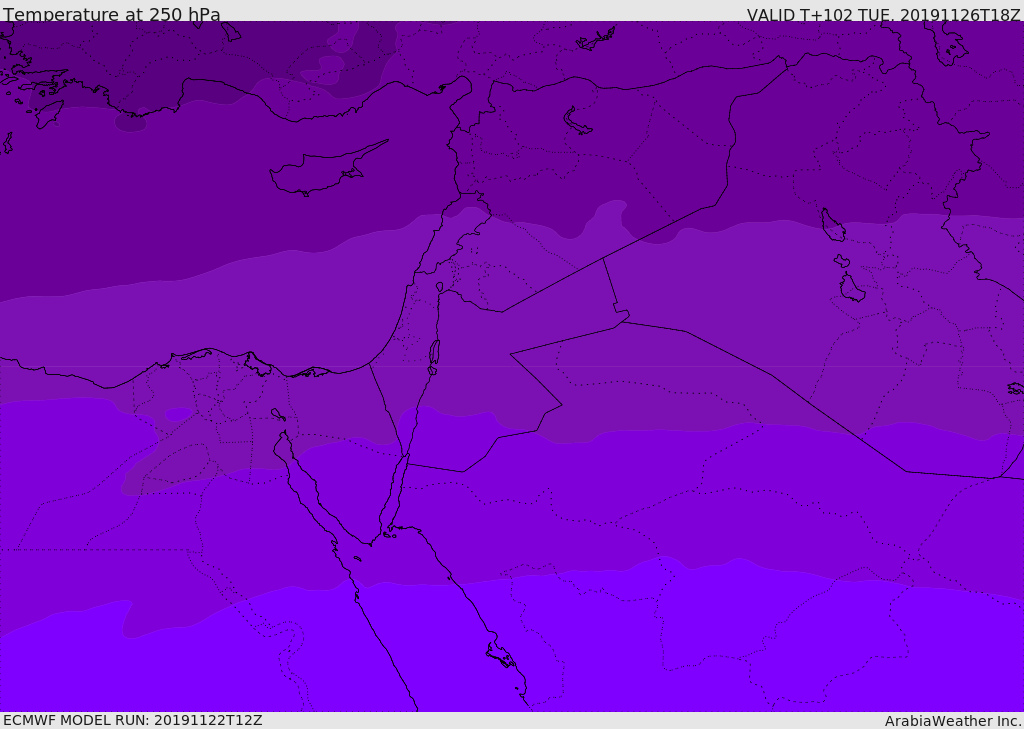Screen dimensions: 1024x729
Task: Click the 'ECMWF MODEL RUN: 20191122T12Z' label
Action: (133, 720)
